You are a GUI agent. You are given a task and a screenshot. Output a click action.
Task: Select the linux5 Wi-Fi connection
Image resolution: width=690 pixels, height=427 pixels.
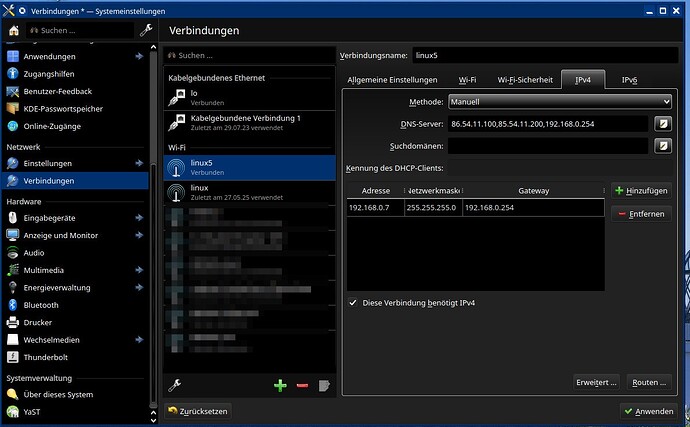(250, 167)
